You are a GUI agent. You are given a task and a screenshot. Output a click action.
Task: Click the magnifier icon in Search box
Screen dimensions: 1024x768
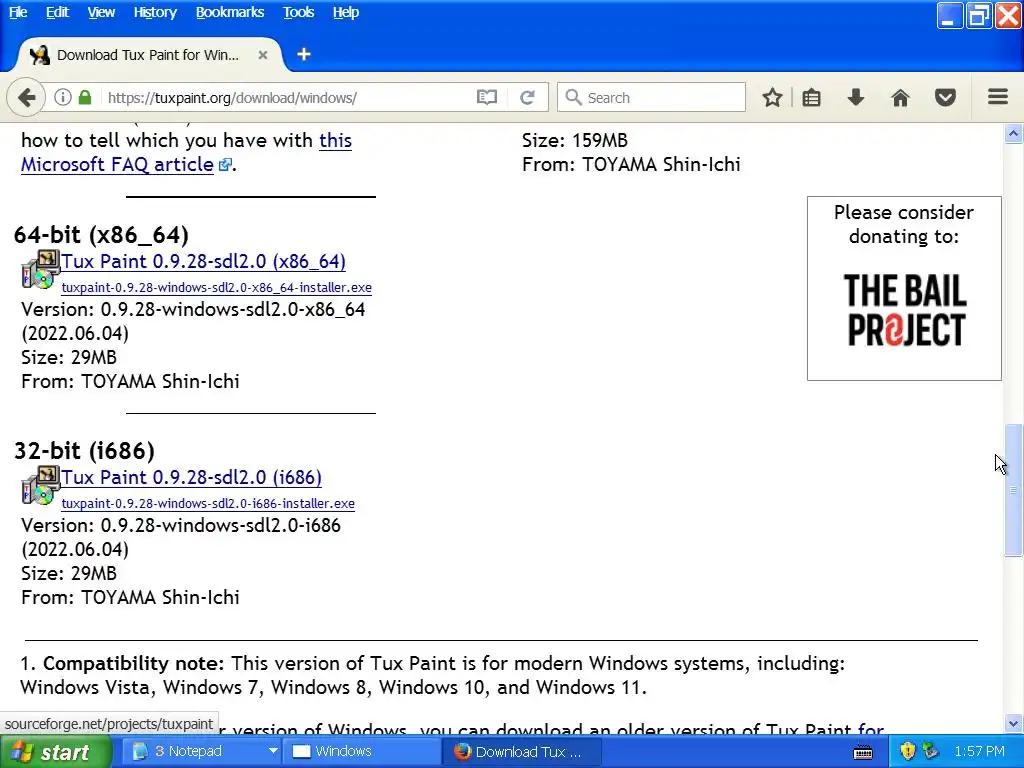pyautogui.click(x=573, y=97)
